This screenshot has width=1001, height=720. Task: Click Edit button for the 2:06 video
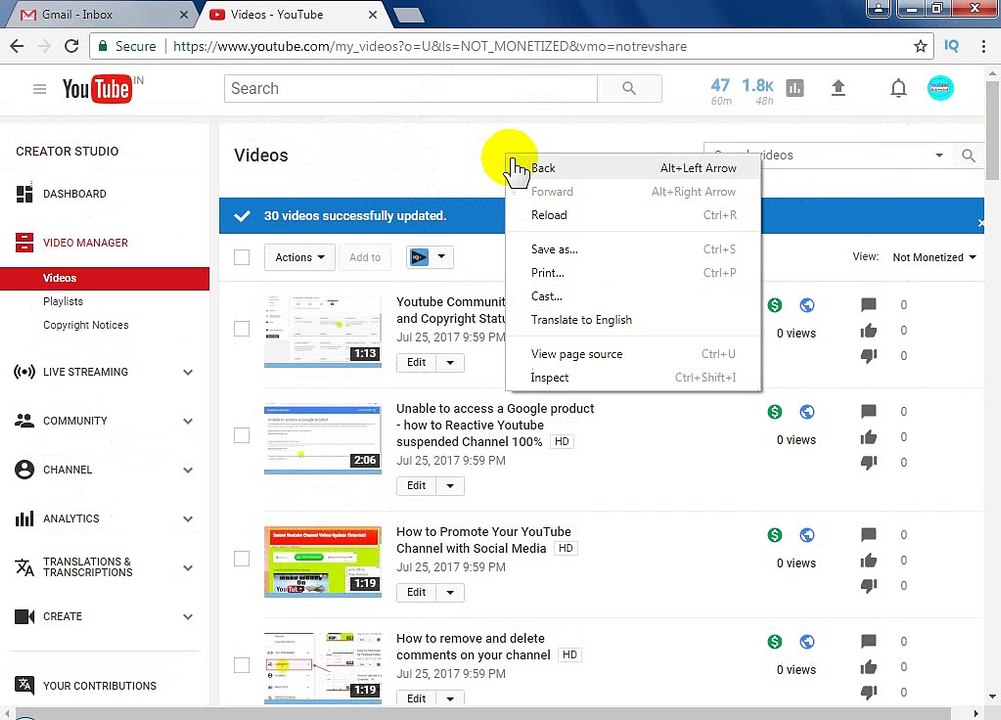416,486
